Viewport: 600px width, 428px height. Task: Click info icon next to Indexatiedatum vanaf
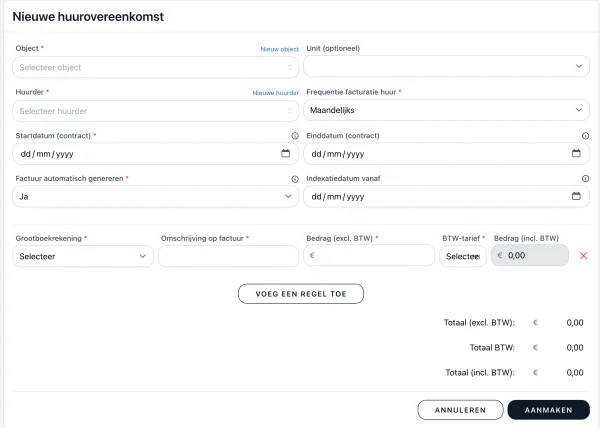(x=585, y=179)
